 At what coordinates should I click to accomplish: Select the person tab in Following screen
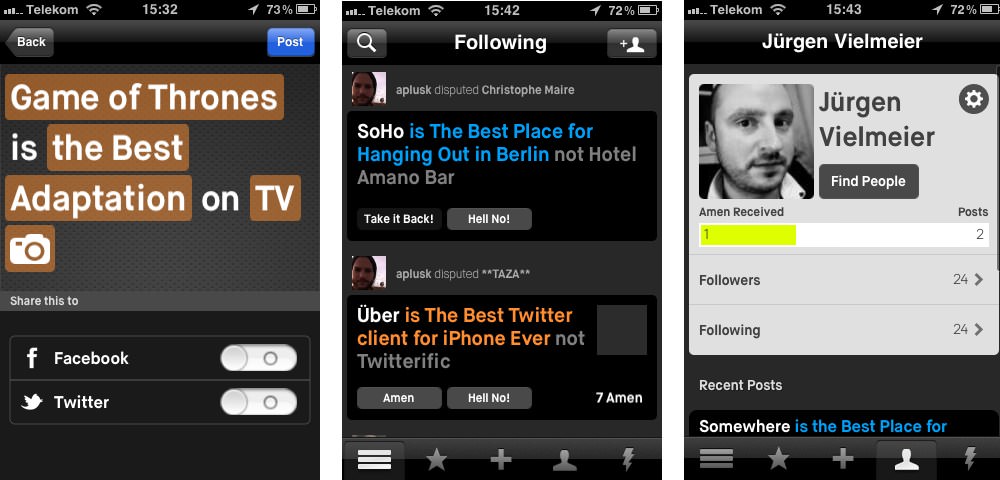pos(564,459)
